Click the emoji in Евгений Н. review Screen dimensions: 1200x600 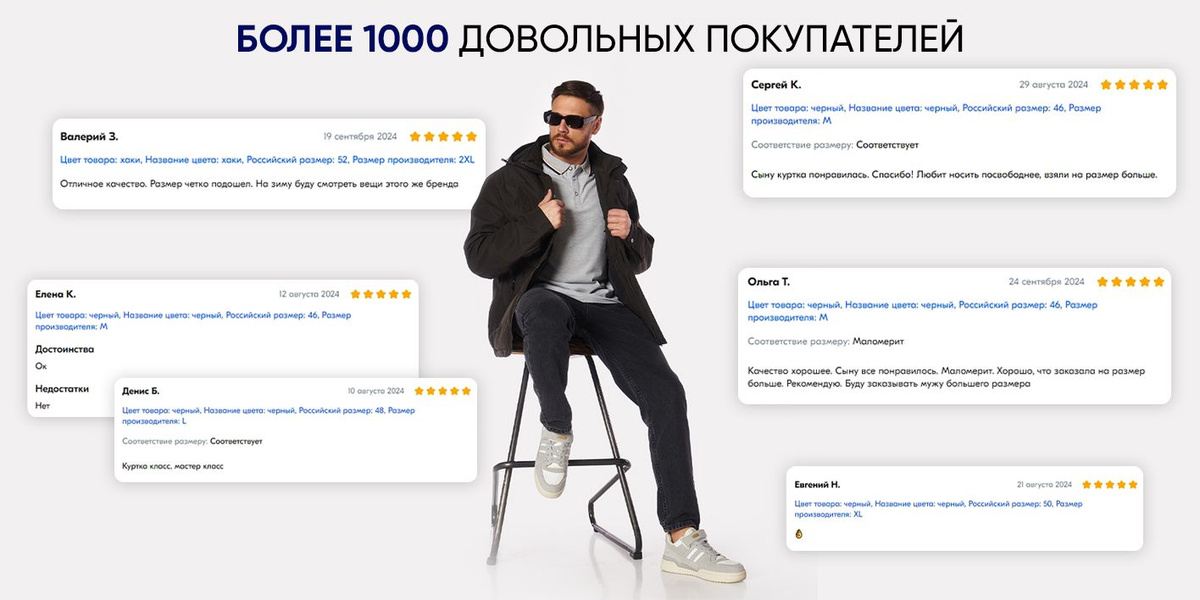click(799, 534)
